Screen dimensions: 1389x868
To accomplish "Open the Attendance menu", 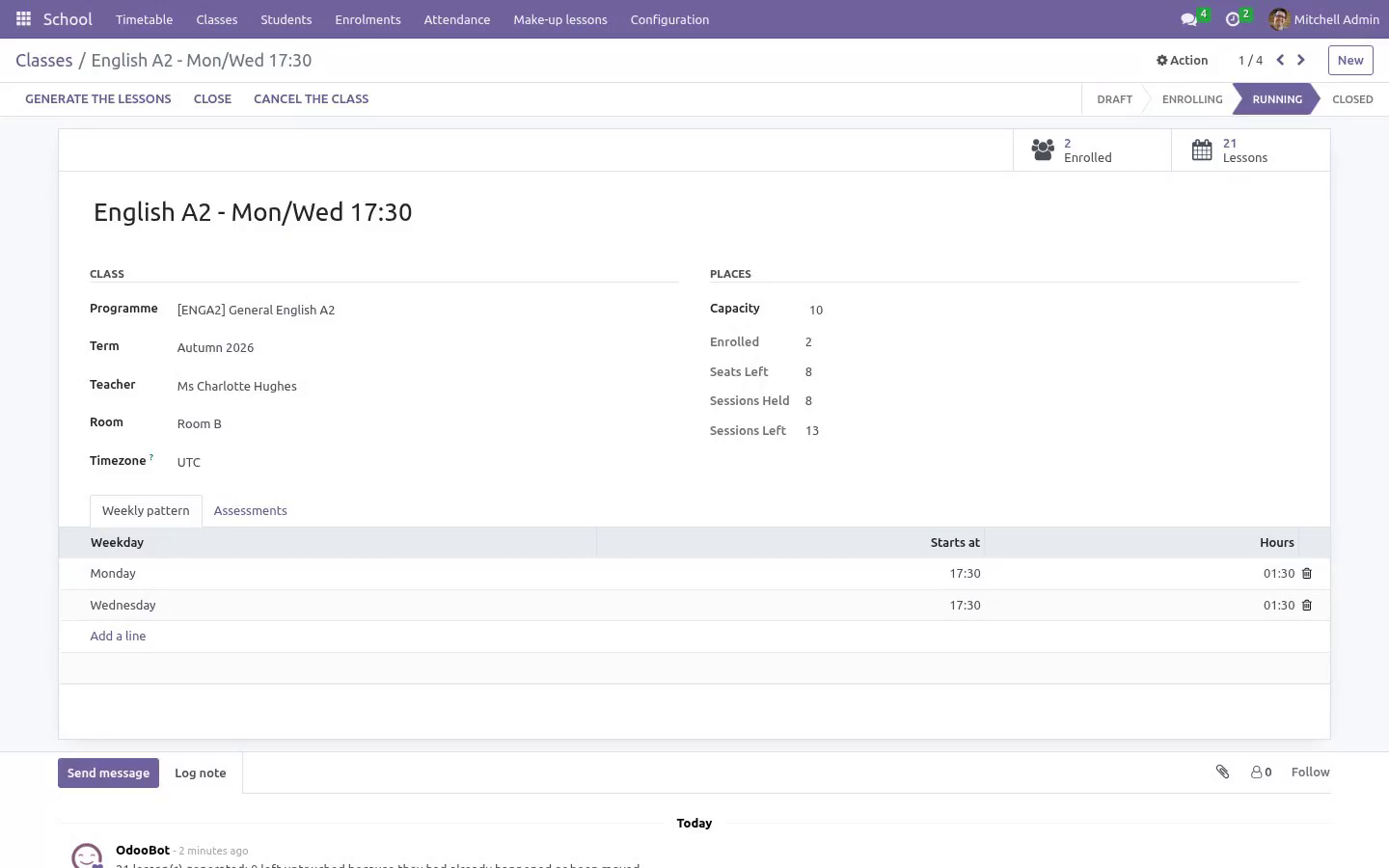I will click(x=457, y=19).
